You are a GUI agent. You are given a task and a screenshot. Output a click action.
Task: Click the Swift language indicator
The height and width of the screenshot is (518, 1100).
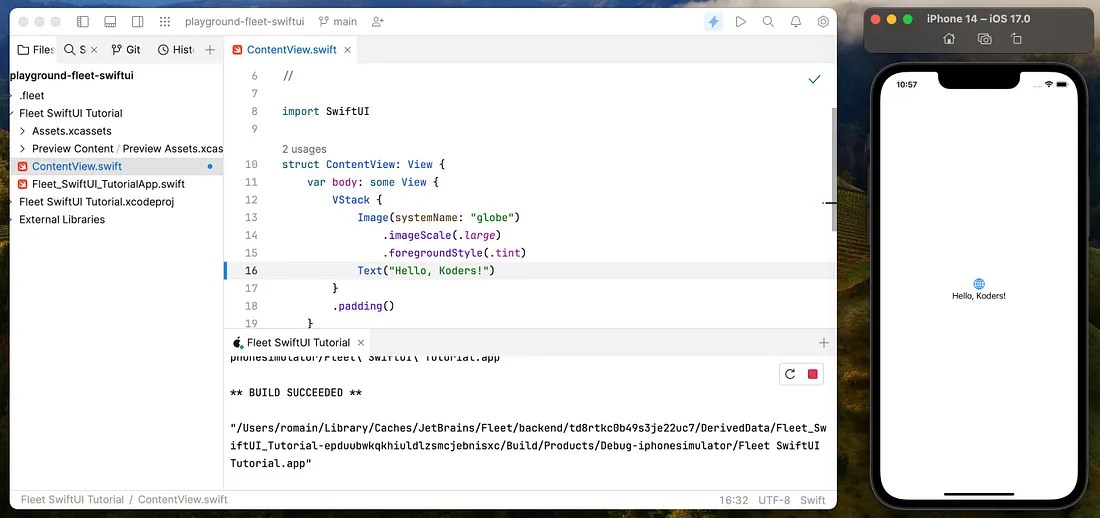[x=812, y=500]
